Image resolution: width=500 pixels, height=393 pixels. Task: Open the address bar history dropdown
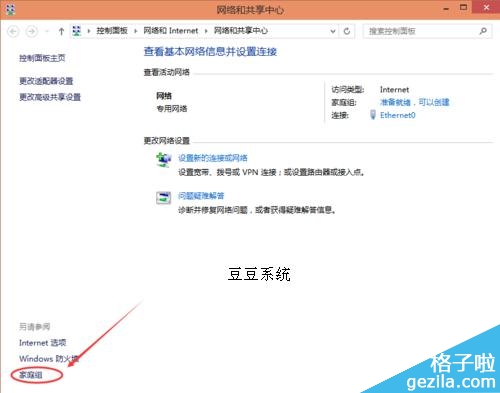[x=333, y=31]
